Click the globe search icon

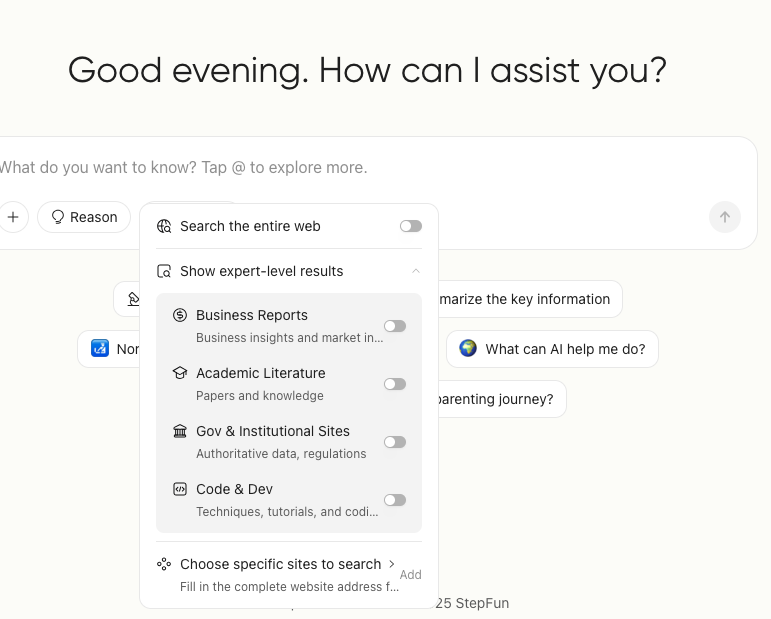[x=165, y=226]
